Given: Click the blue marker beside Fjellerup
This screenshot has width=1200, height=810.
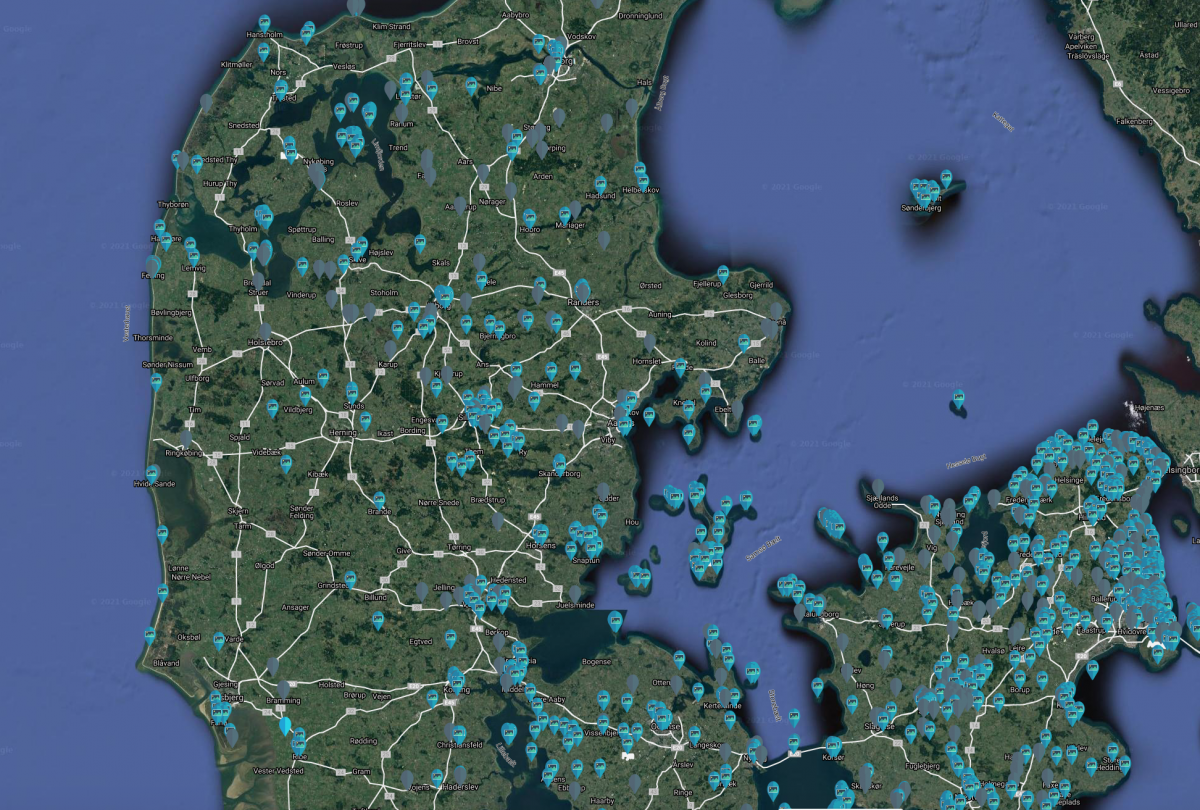Looking at the screenshot, I should pos(723,273).
